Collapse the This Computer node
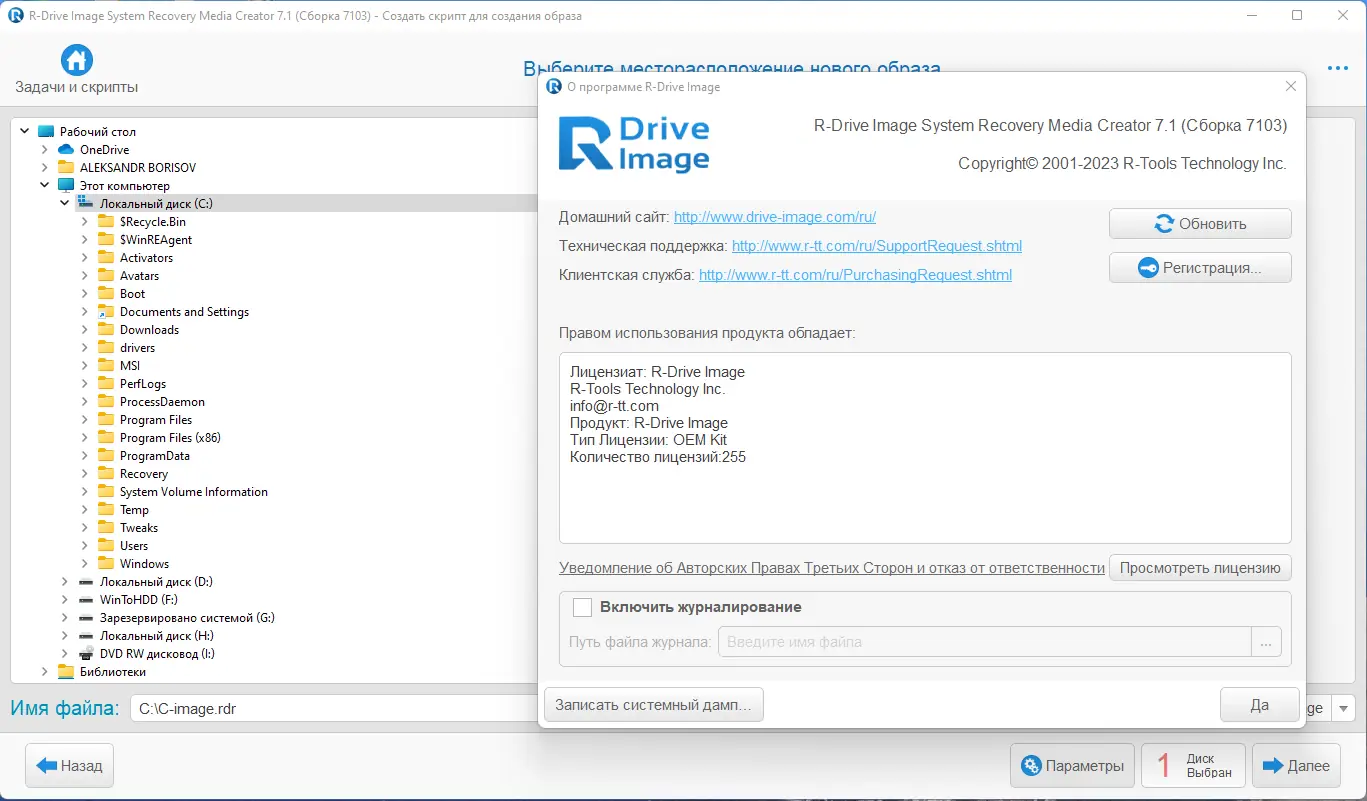This screenshot has height=801, width=1367. tap(44, 186)
